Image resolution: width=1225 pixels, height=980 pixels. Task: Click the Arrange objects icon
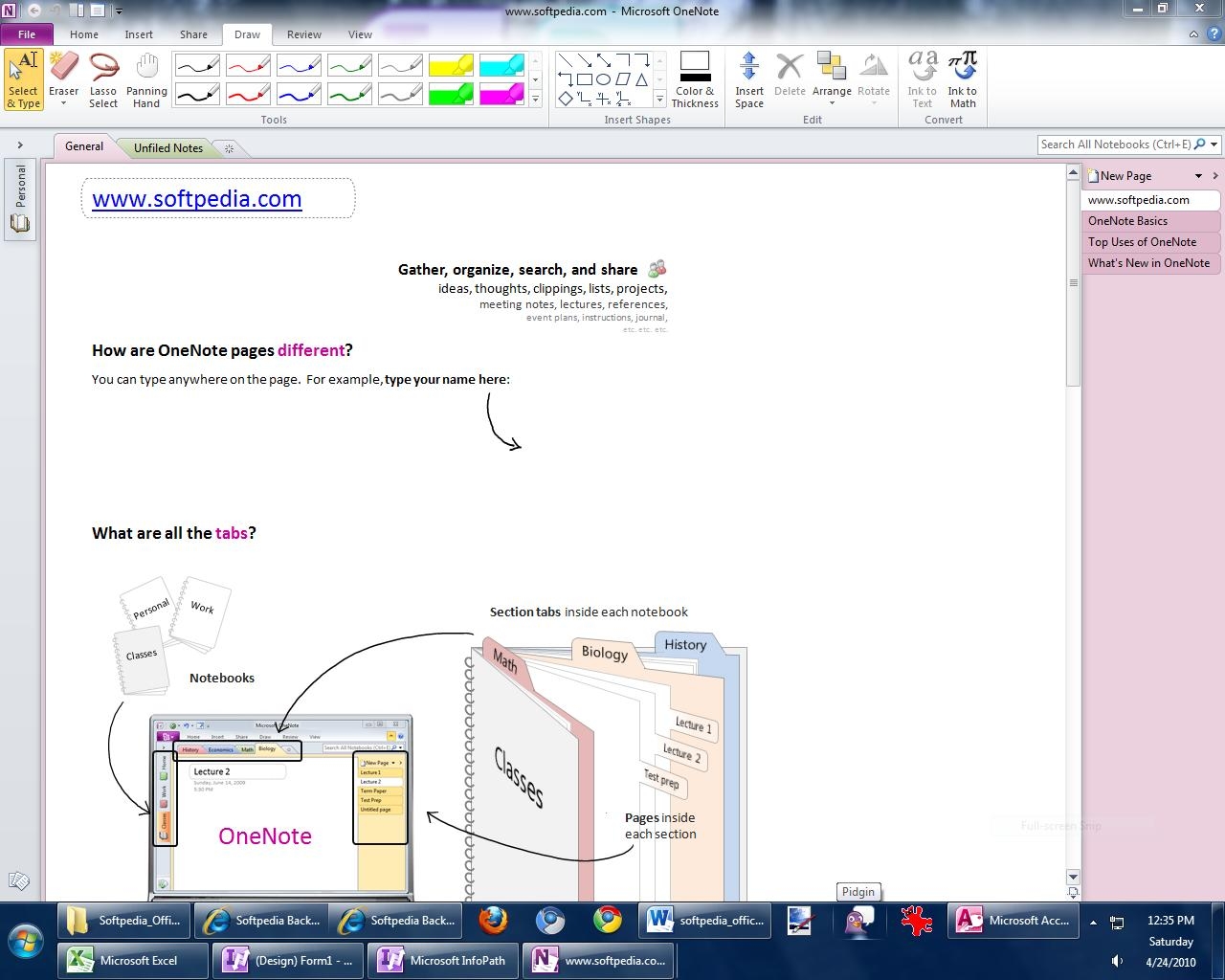(x=832, y=78)
